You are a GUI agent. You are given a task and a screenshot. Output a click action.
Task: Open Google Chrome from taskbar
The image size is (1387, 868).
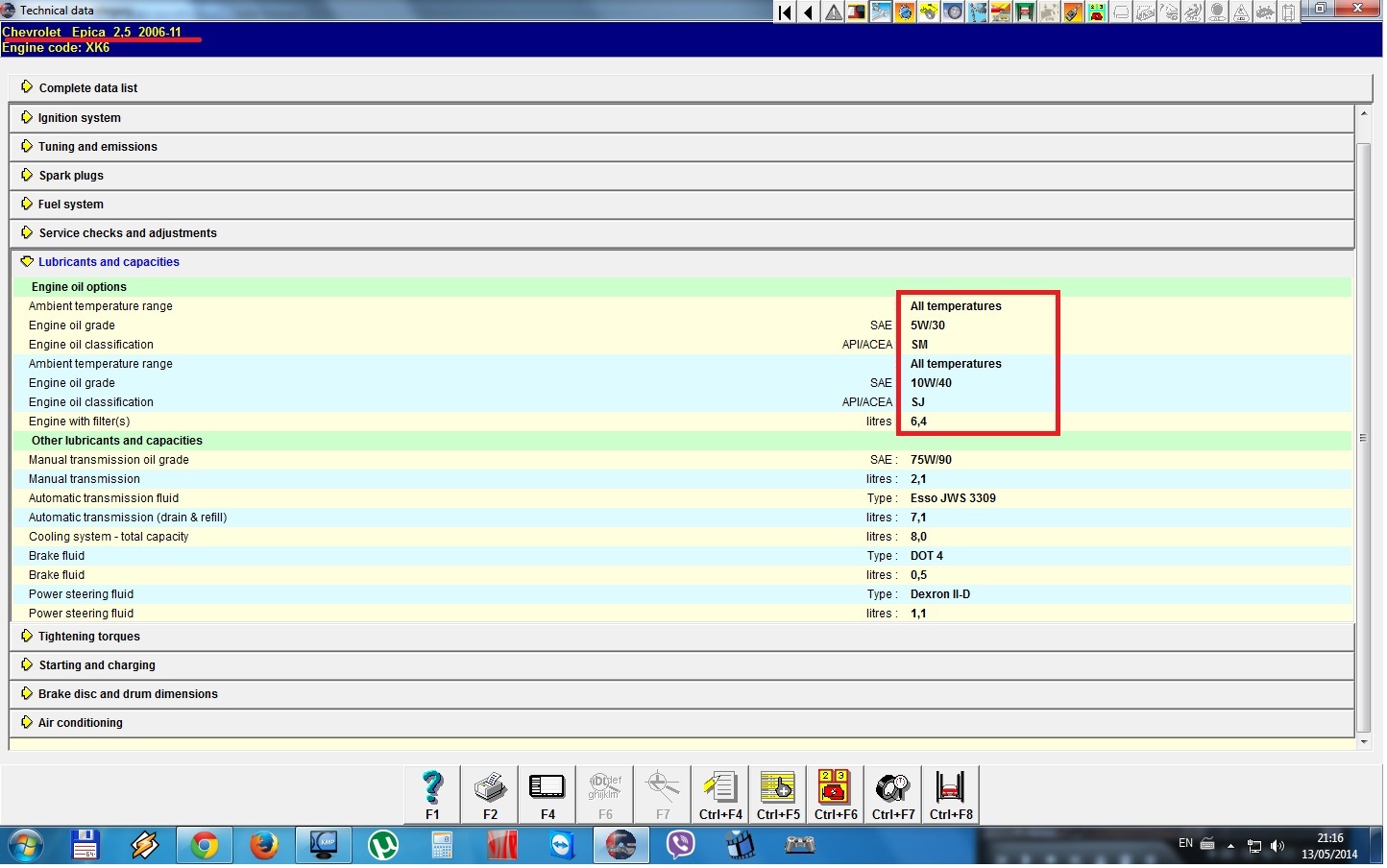tap(204, 846)
